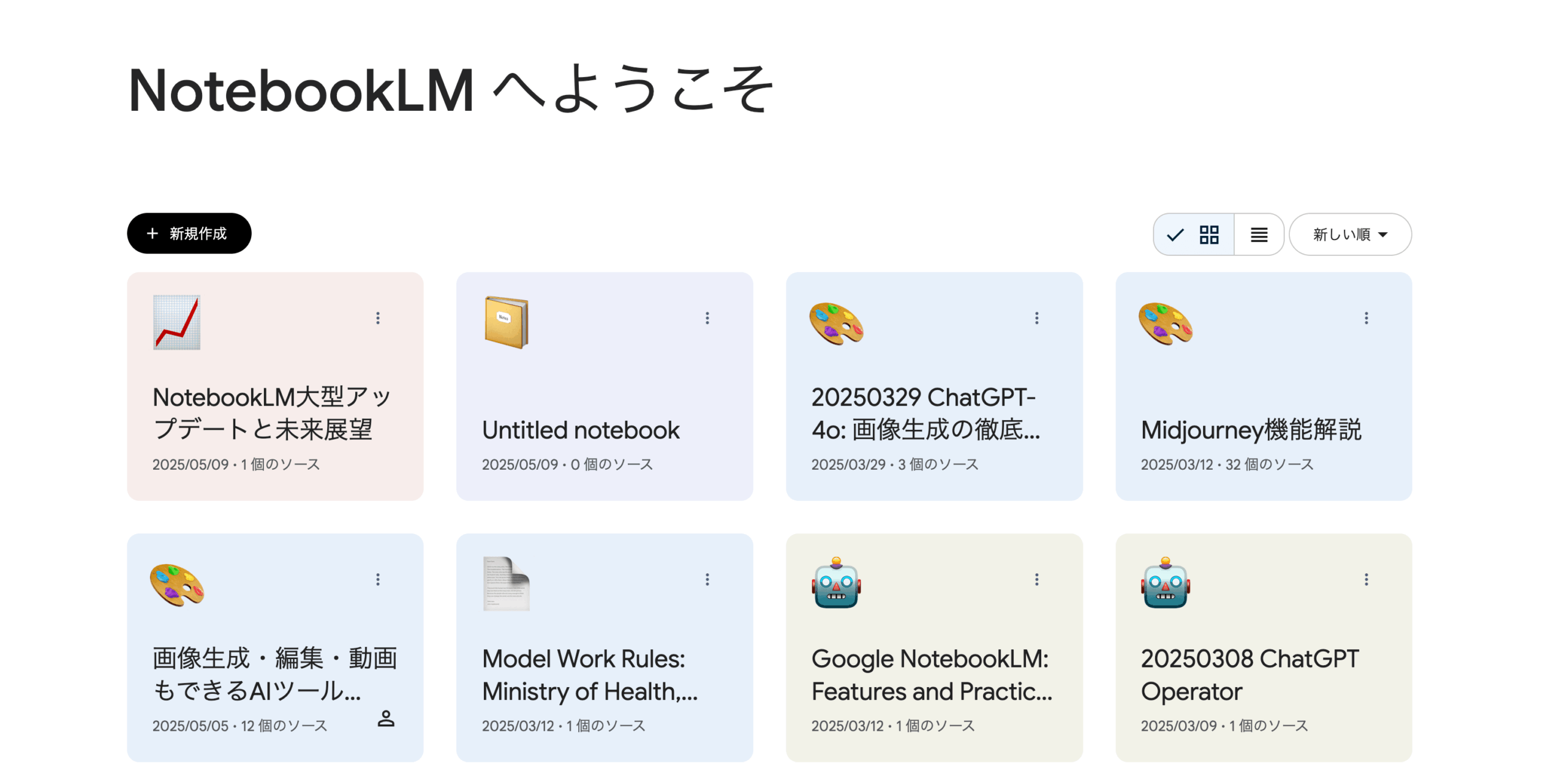Click robot emoji on ChatGPT Operator card

[x=1165, y=583]
